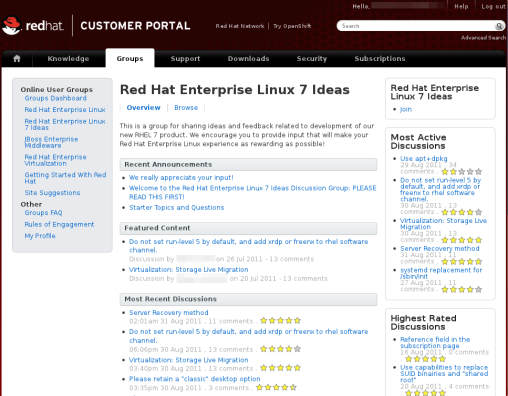Open the Downloads tab
The height and width of the screenshot is (396, 508).
point(249,59)
